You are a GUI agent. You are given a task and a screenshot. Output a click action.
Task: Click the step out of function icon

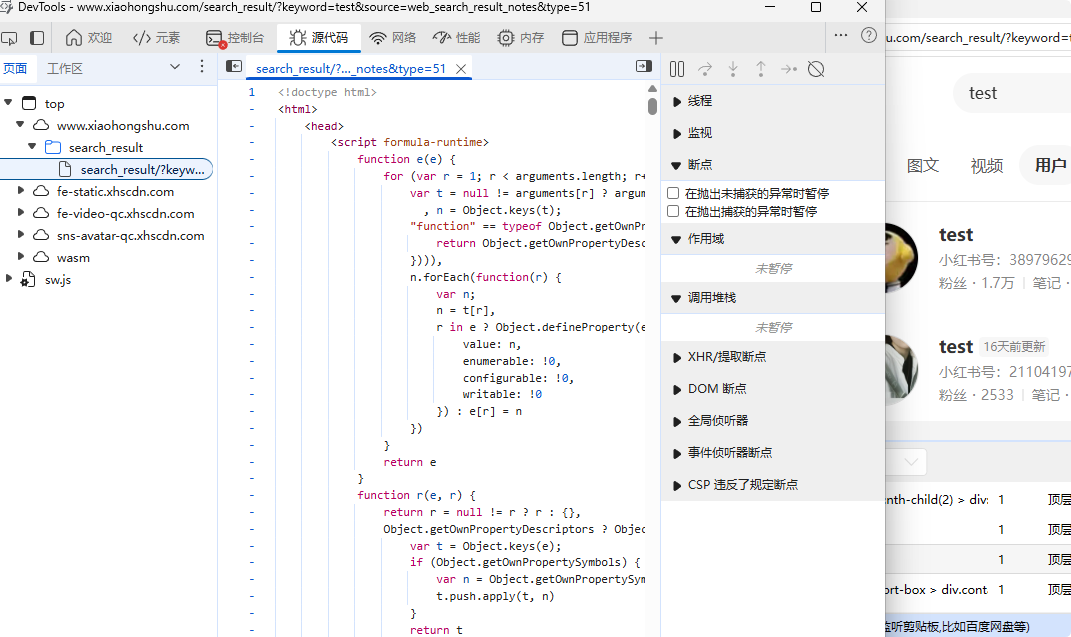click(761, 69)
